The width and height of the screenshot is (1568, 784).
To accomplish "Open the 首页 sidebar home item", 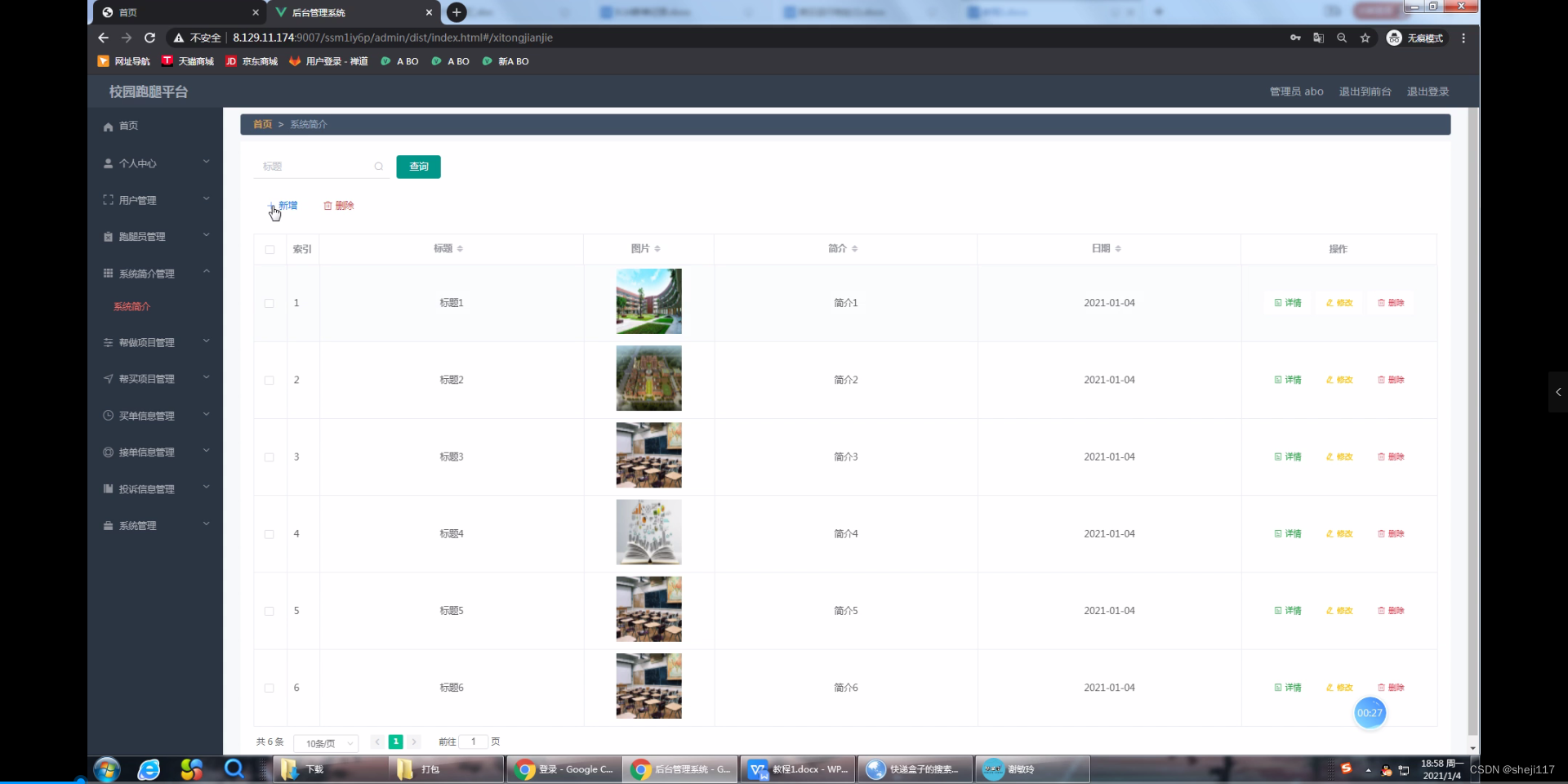I will (129, 126).
